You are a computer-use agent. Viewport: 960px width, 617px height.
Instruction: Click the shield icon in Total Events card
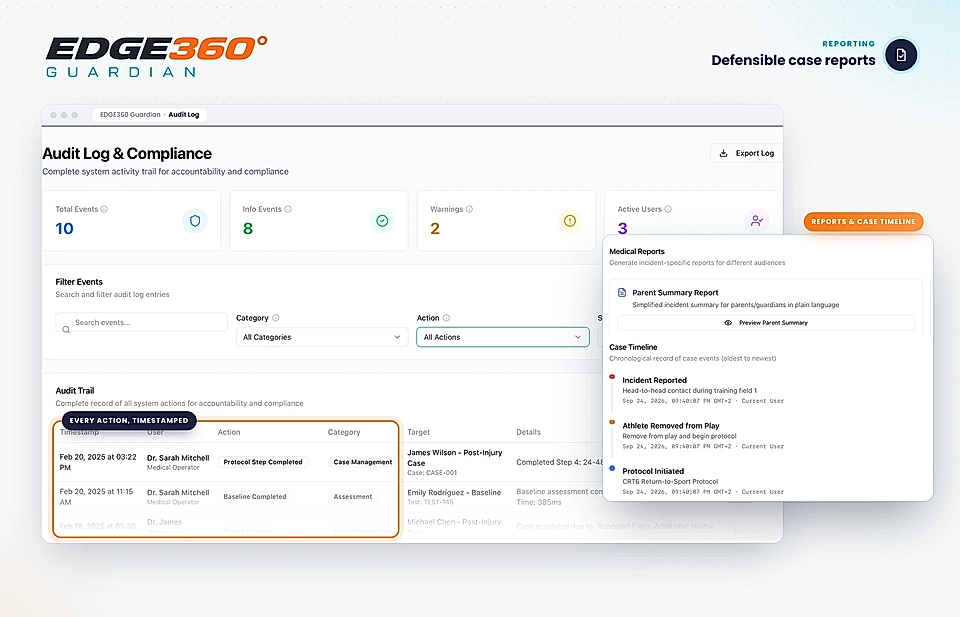(195, 221)
